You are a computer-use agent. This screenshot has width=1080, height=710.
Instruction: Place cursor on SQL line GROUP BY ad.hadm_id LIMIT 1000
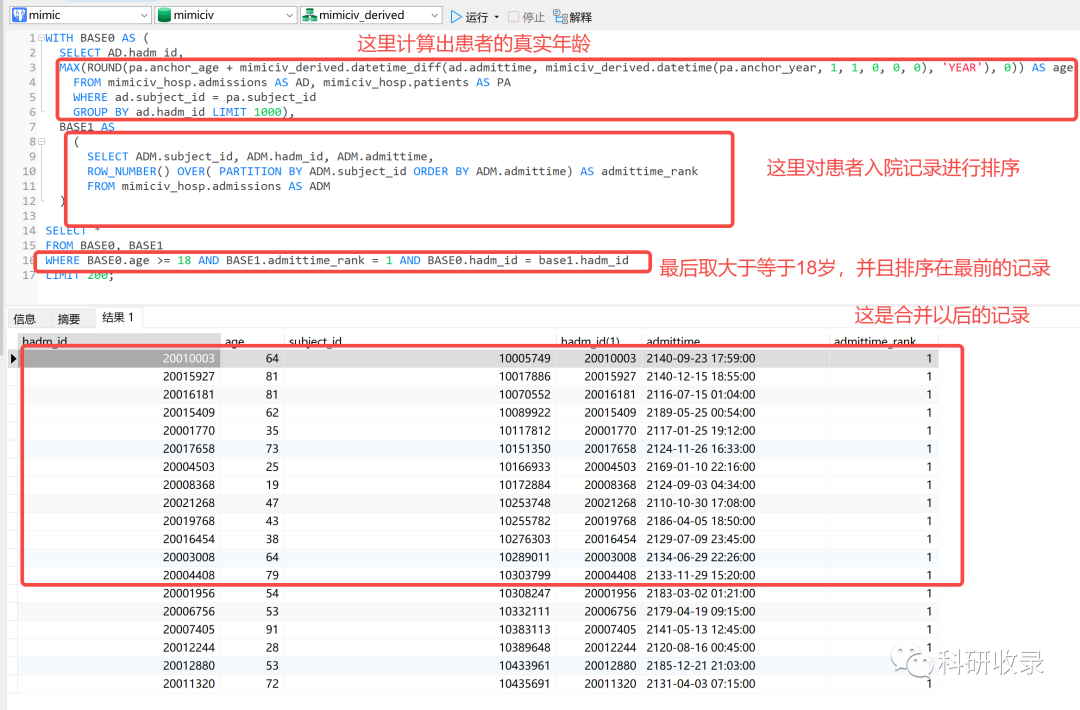click(183, 112)
